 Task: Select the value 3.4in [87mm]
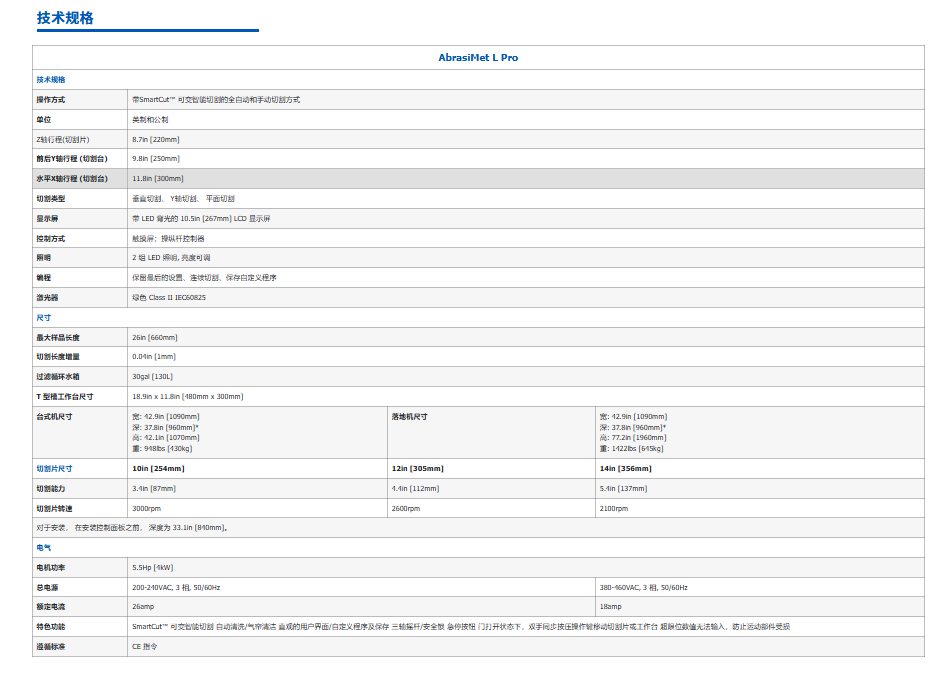point(154,489)
